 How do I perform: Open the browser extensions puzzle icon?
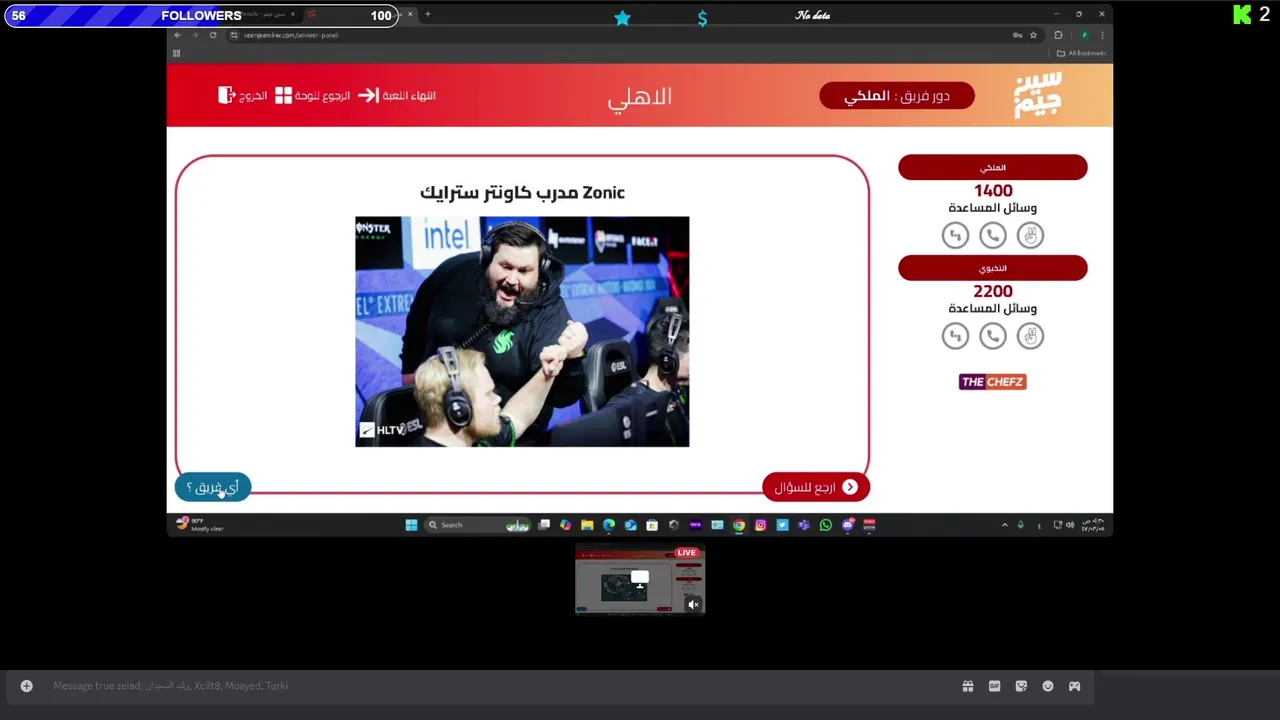point(1058,35)
